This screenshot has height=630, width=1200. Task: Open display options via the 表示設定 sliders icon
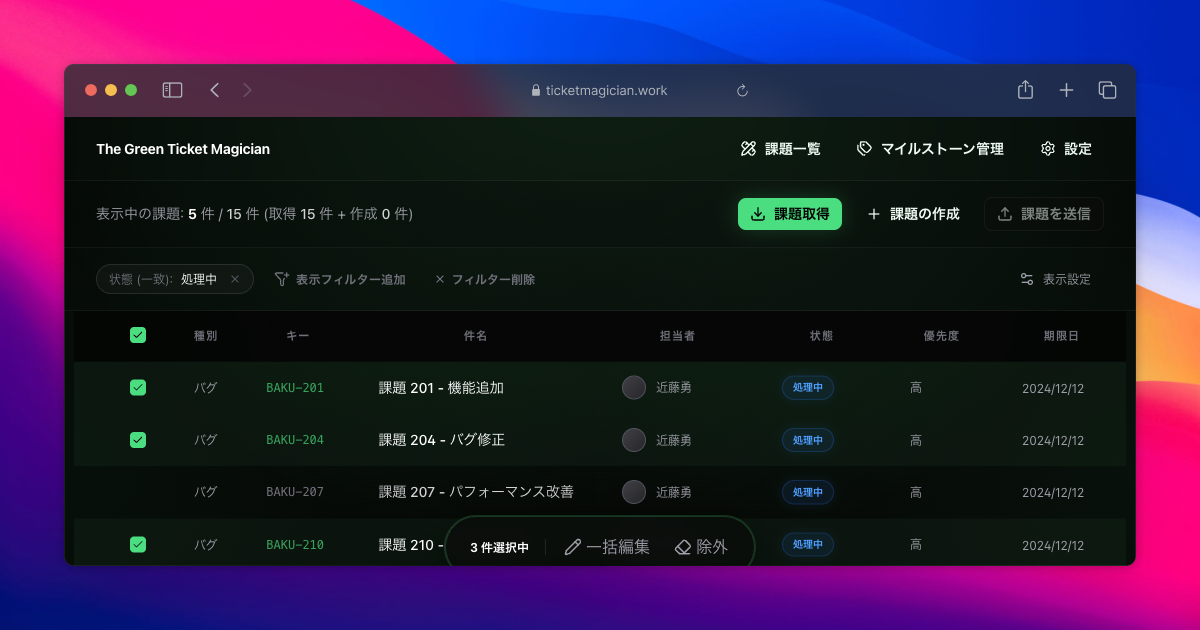tap(1026, 279)
